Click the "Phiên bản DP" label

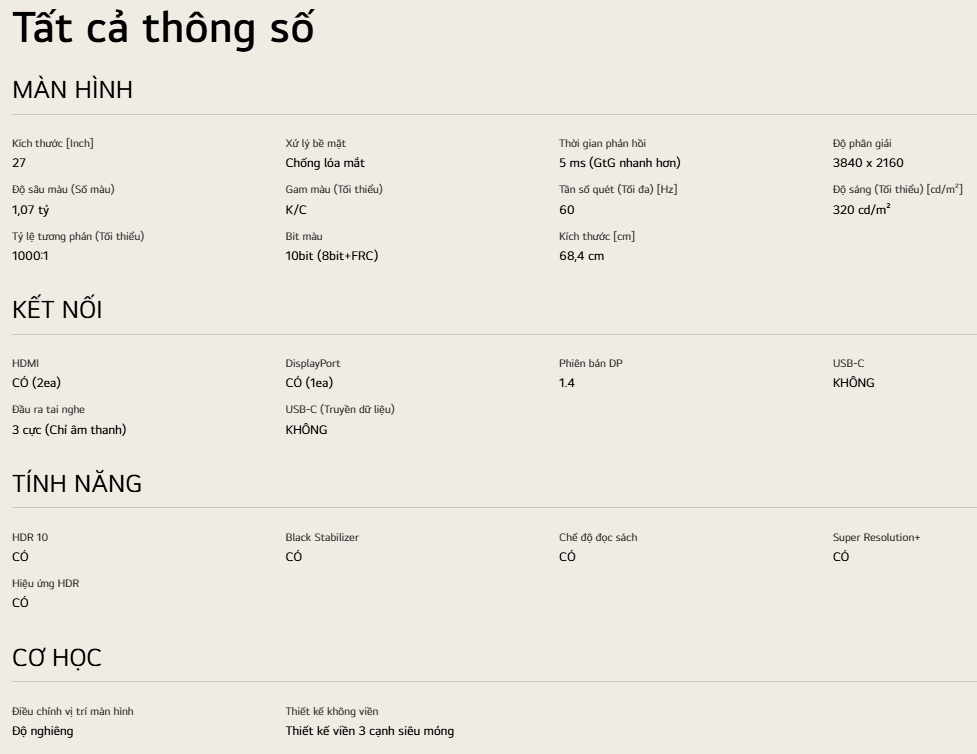click(590, 364)
